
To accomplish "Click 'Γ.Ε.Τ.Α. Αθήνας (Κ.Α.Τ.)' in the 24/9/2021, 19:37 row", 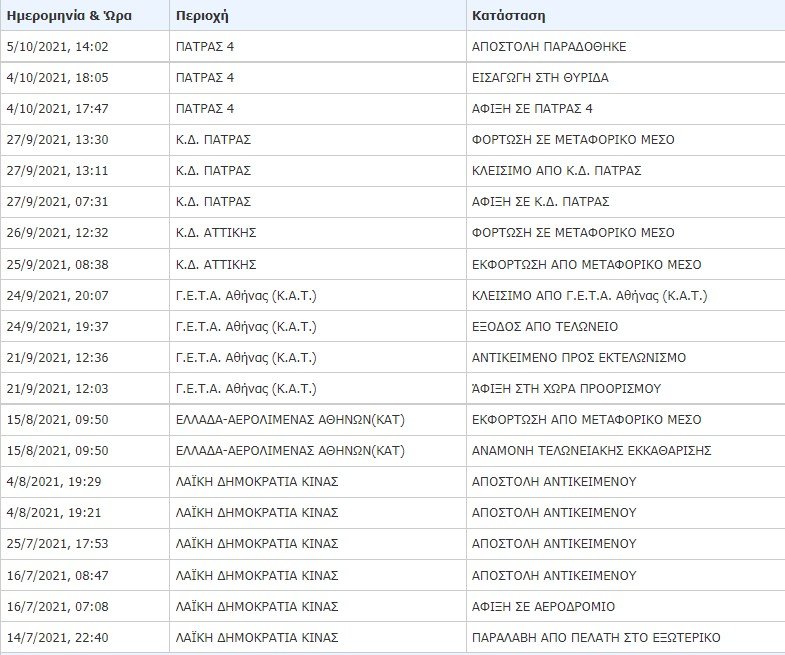I will tap(246, 327).
